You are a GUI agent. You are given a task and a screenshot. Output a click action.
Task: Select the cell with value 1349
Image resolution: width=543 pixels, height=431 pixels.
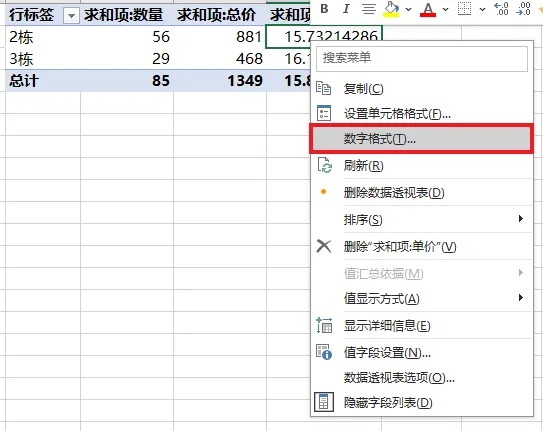(x=220, y=81)
